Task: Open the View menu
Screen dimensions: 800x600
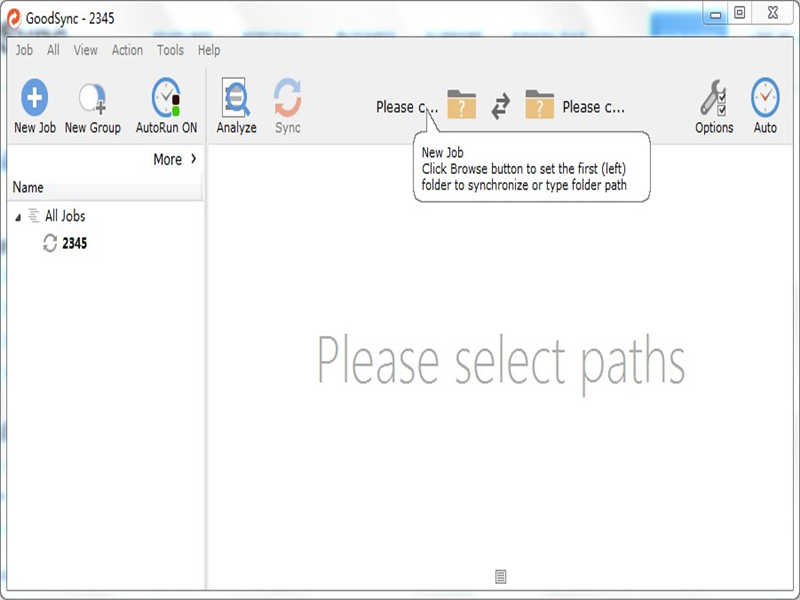Action: [85, 50]
